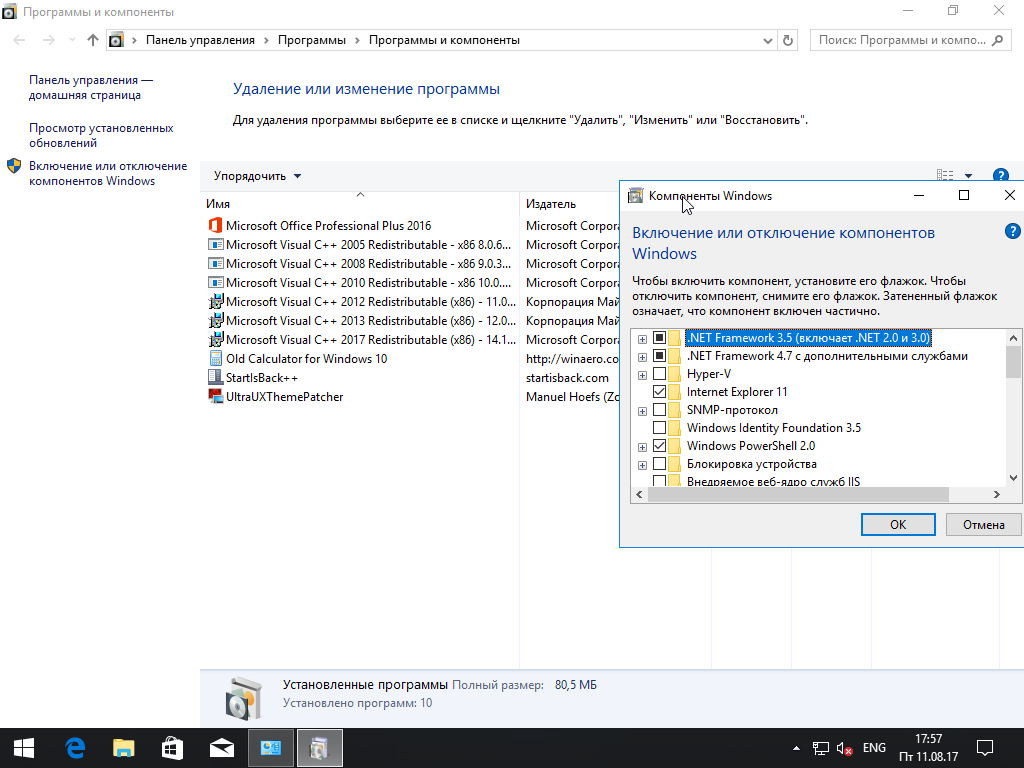Open the Action Center notifications icon
Image resolution: width=1024 pixels, height=768 pixels.
[x=984, y=748]
